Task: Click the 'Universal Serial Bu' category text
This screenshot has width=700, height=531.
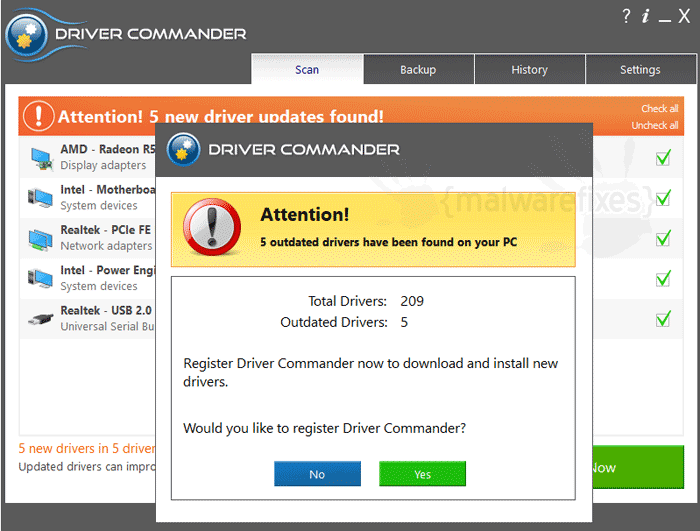Action: coord(107,326)
